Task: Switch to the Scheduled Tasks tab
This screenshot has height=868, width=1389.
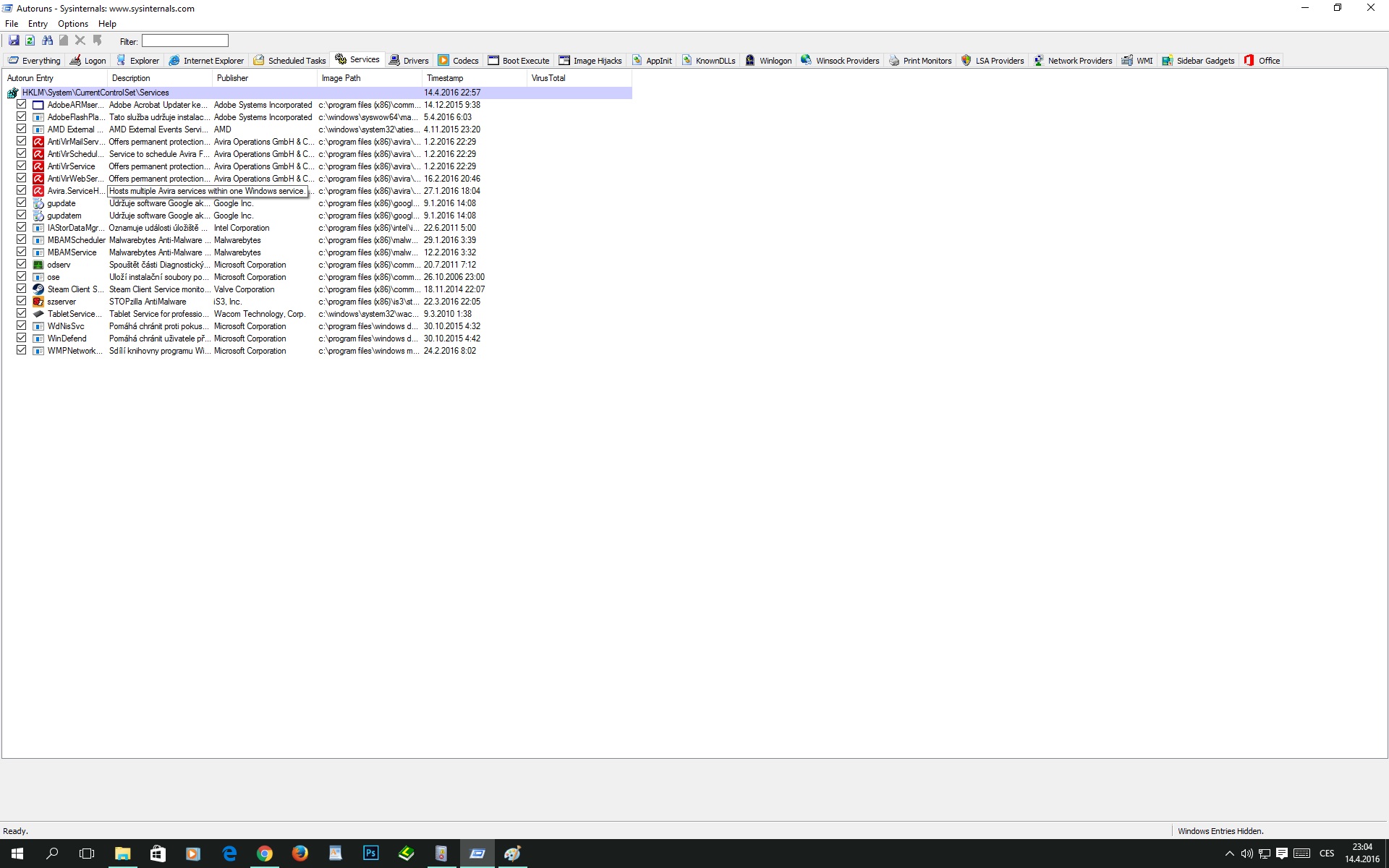Action: 289,61
